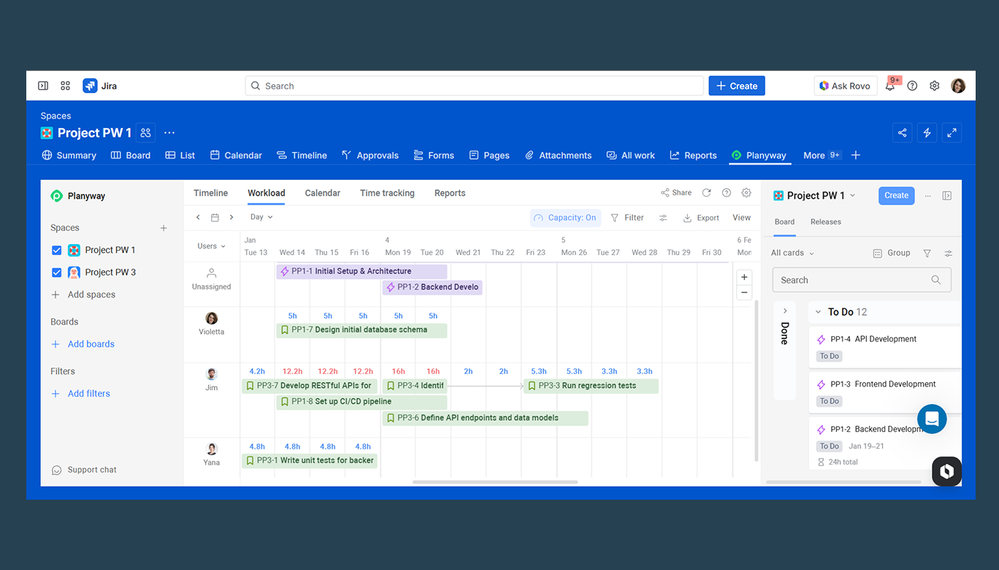This screenshot has width=999, height=570.
Task: Open the Day scale dropdown
Action: (261, 217)
